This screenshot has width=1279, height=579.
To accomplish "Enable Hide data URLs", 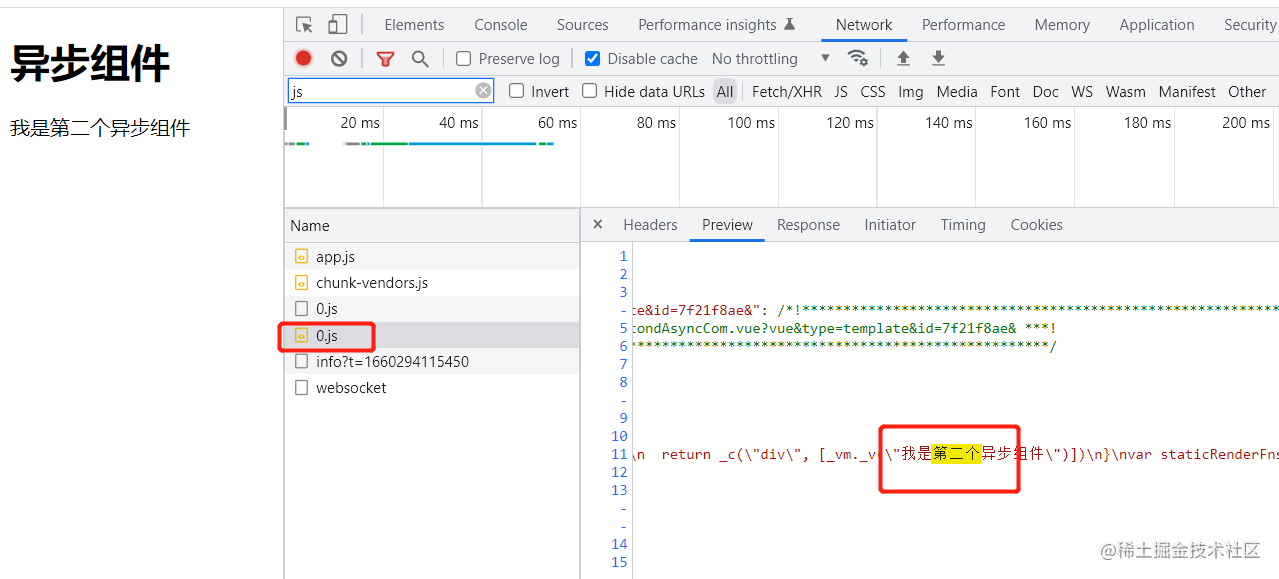I will pos(590,91).
